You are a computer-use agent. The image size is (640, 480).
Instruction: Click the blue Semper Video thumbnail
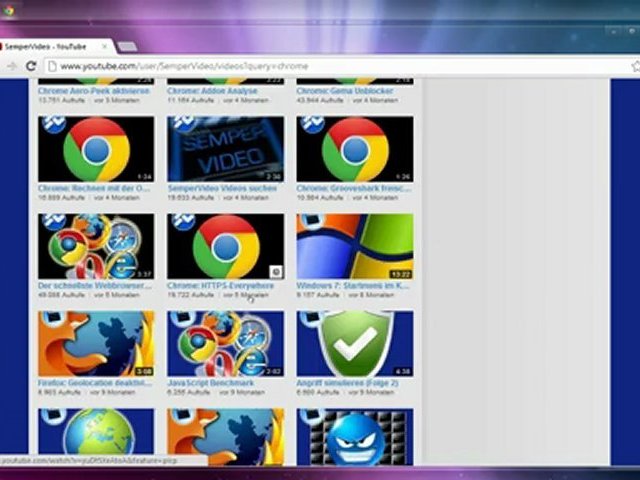[225, 148]
